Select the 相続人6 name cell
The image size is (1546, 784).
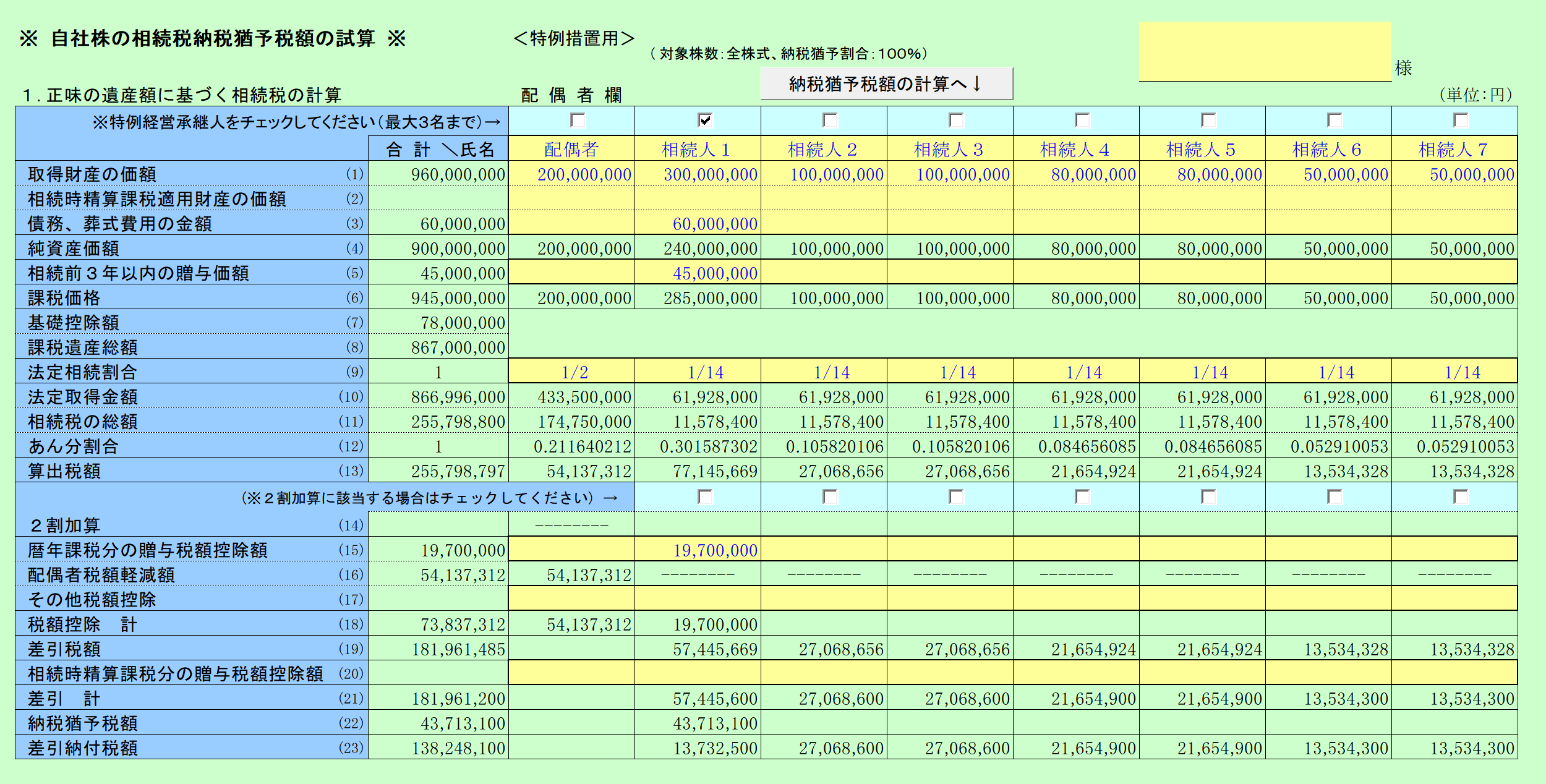point(1328,149)
